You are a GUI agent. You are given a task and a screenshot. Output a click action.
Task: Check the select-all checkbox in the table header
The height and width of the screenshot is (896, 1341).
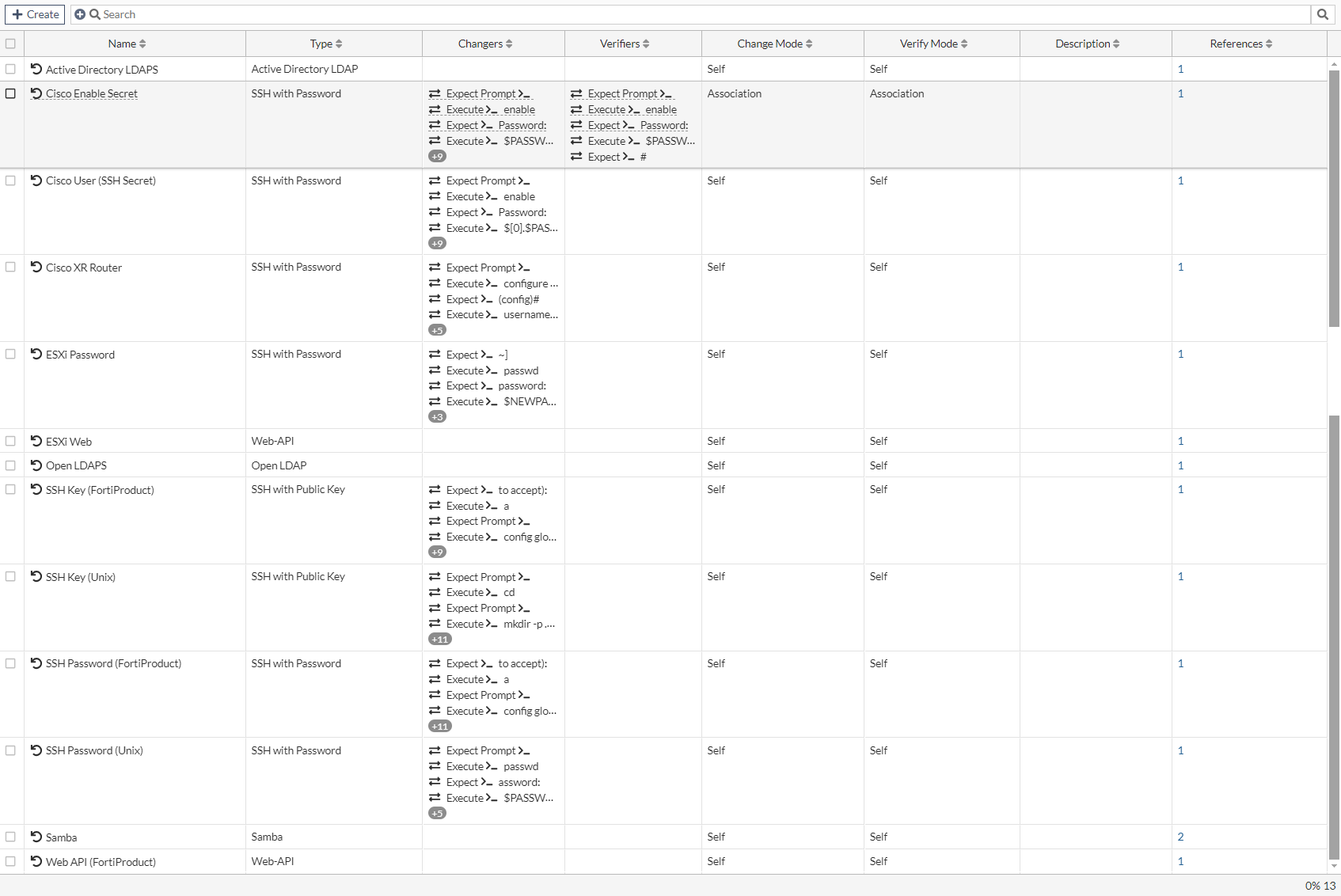coord(10,44)
